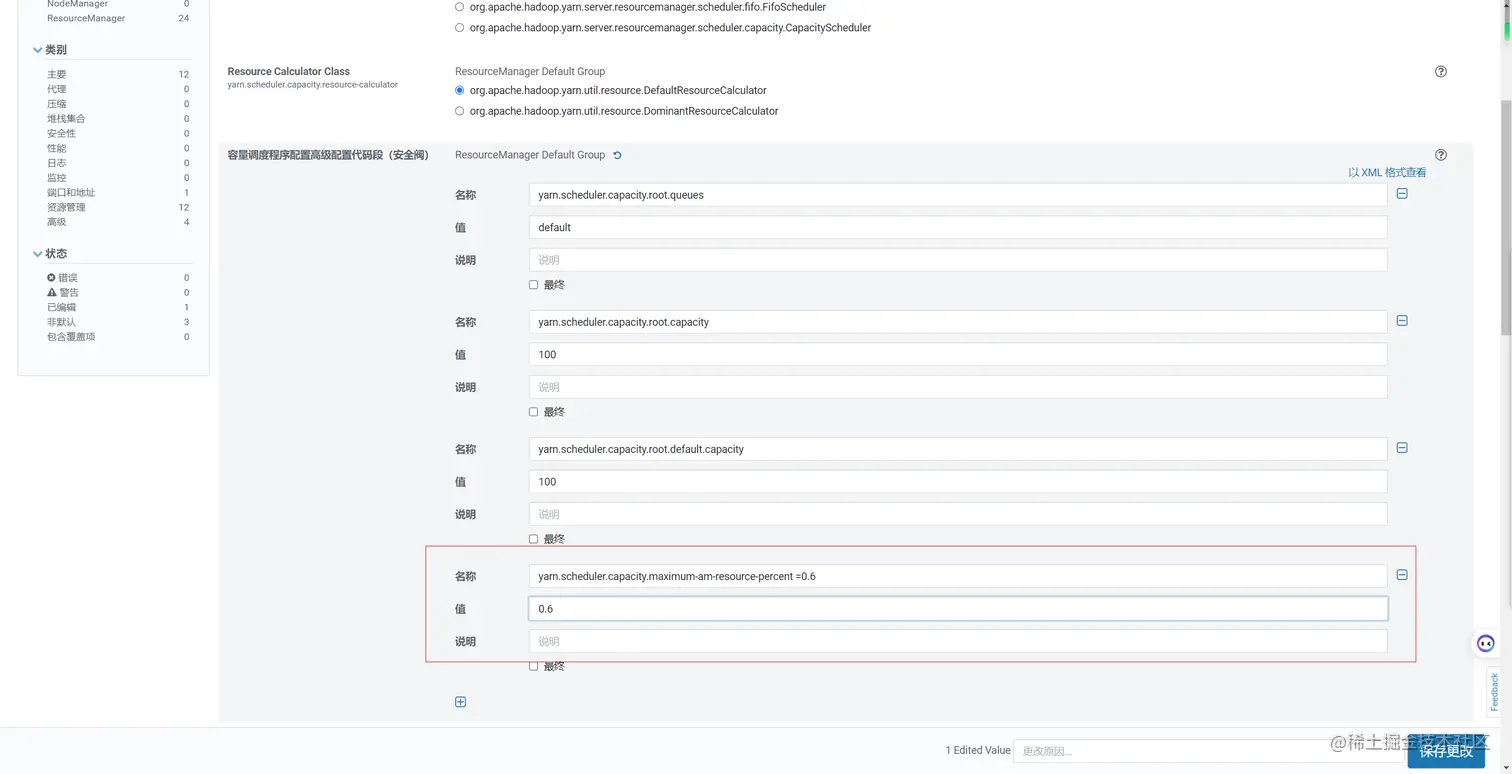Check 最终 under the root.queues property

coord(533,285)
